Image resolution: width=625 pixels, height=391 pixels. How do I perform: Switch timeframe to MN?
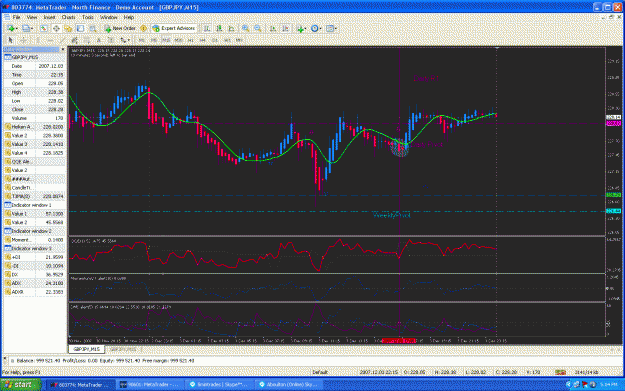pos(239,40)
